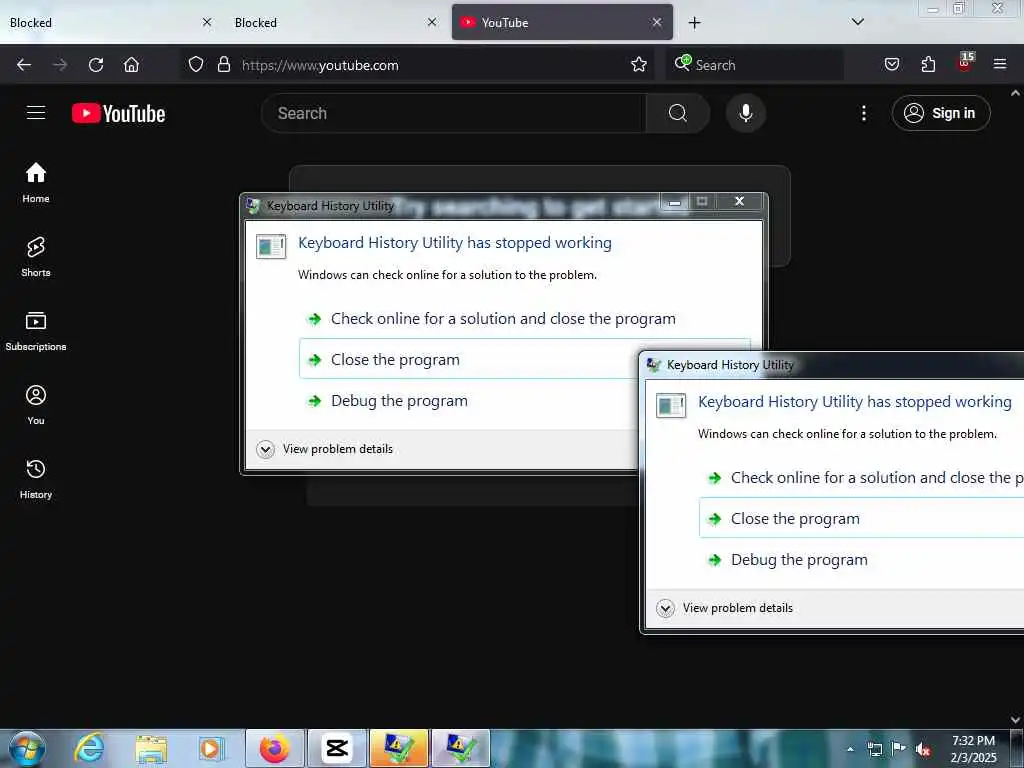This screenshot has height=768, width=1024.
Task: Choose Close the program in back dialog
Action: pos(468,359)
